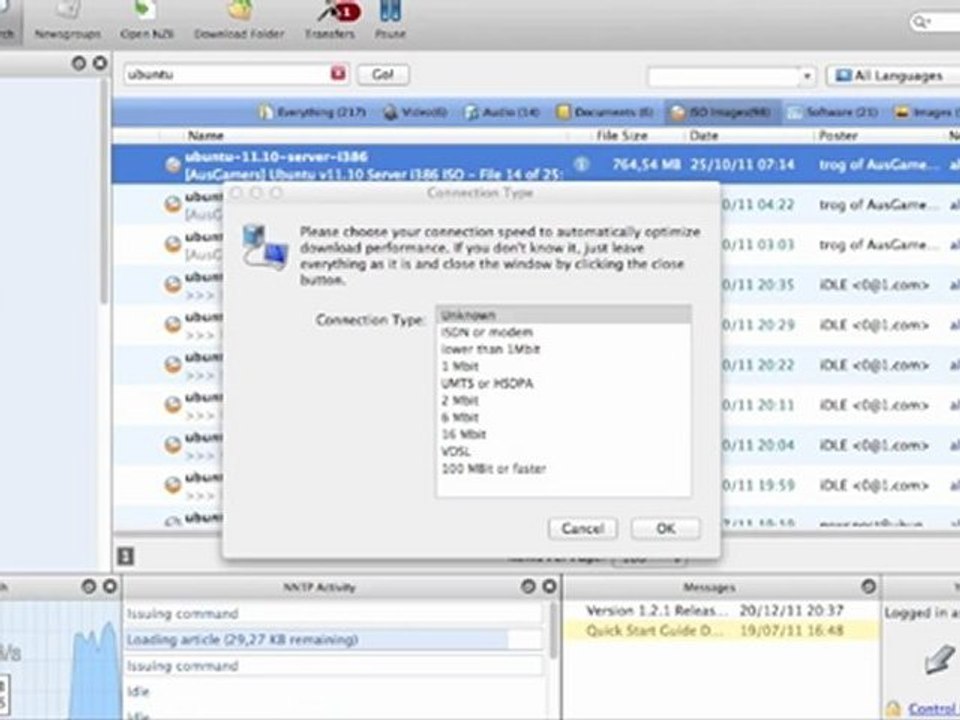Viewport: 960px width, 720px height.
Task: Confirm Connection Type with OK
Action: click(x=666, y=528)
